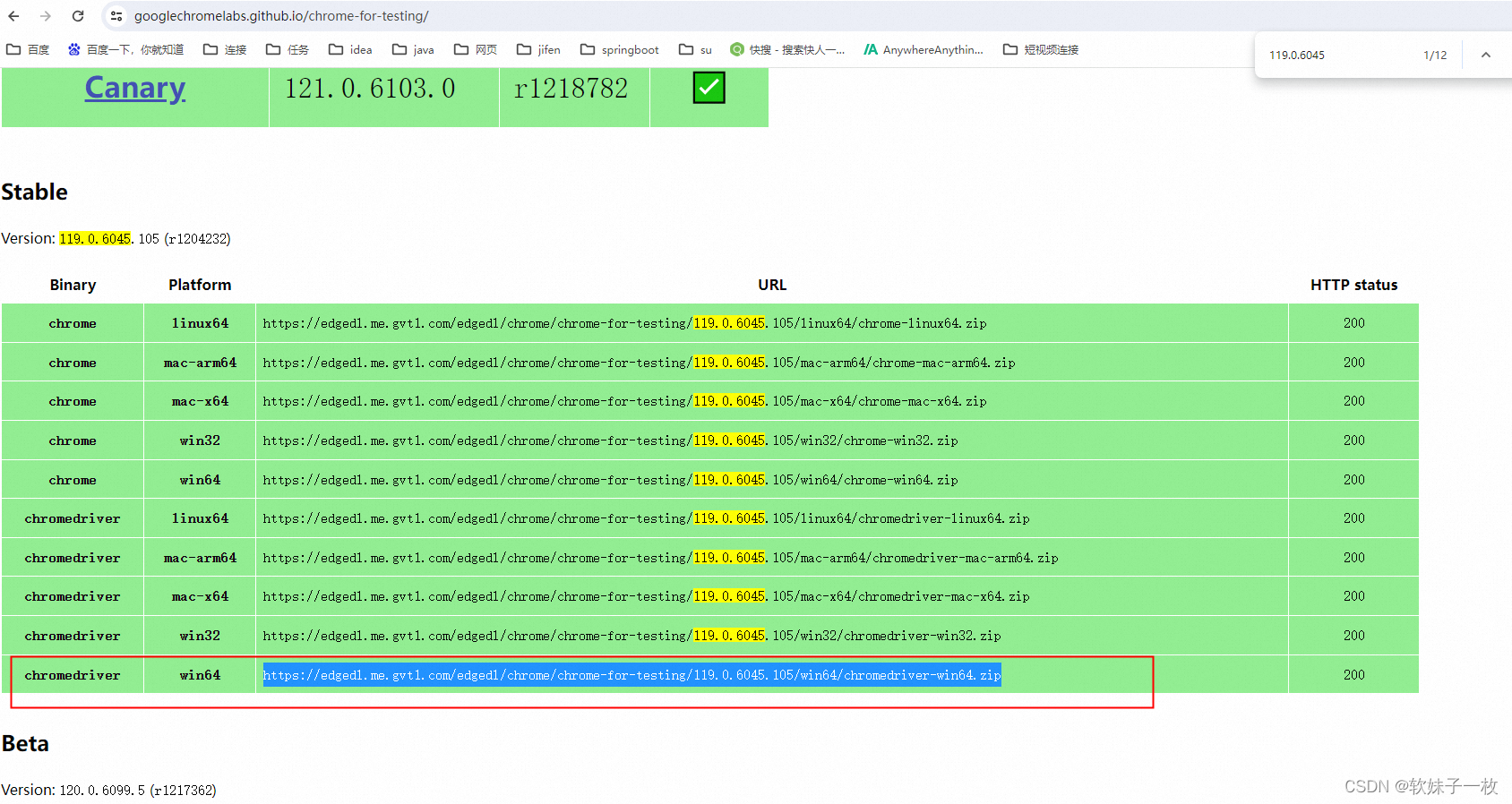
Task: Open the 任务 bookmark folder
Action: pos(288,50)
